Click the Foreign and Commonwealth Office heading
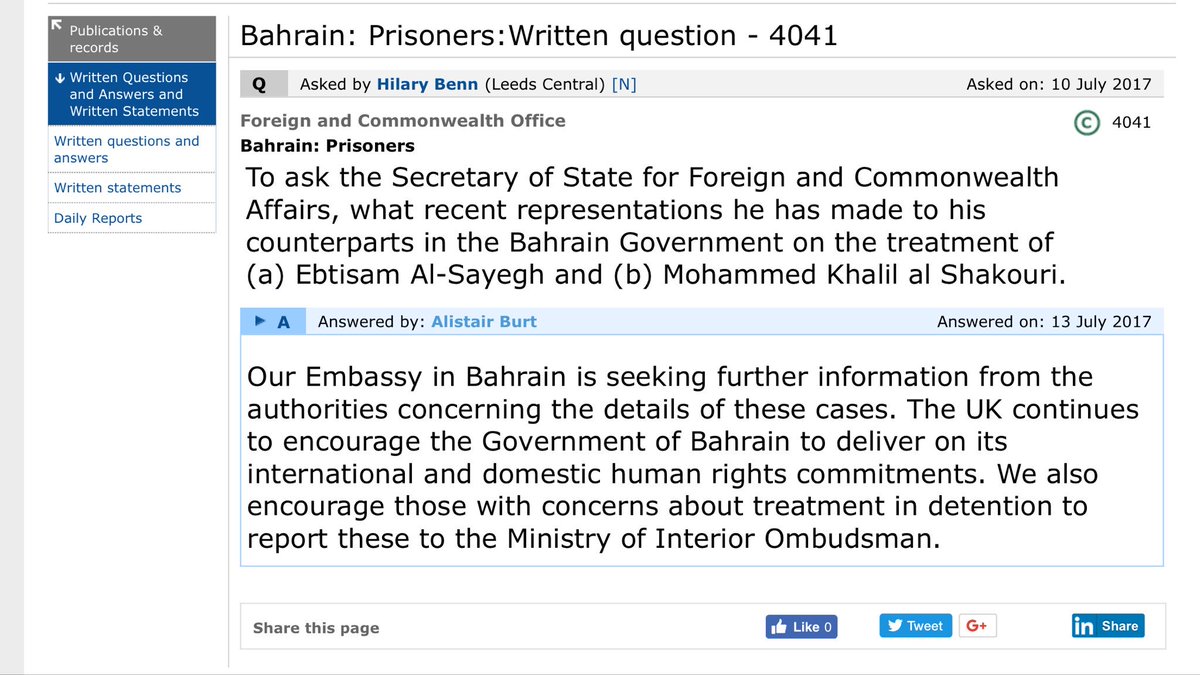The width and height of the screenshot is (1200, 675). [x=403, y=121]
